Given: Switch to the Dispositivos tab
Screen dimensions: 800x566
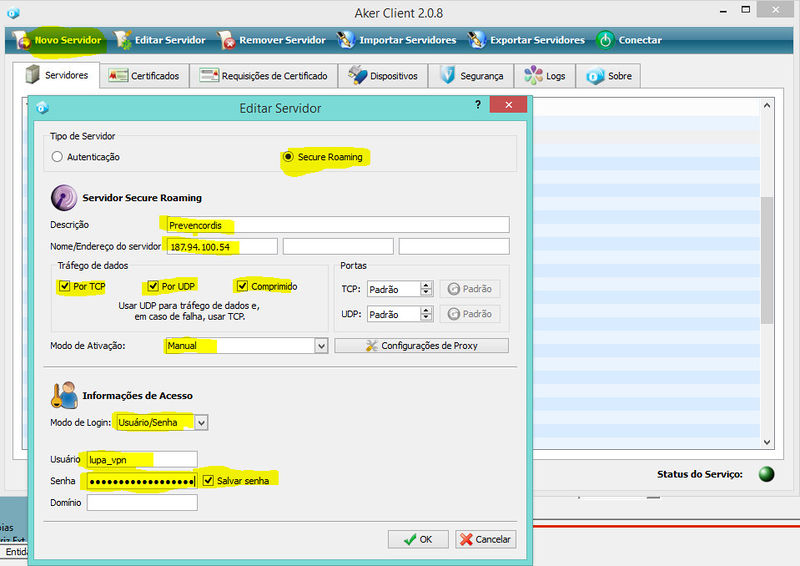Looking at the screenshot, I should [x=383, y=76].
